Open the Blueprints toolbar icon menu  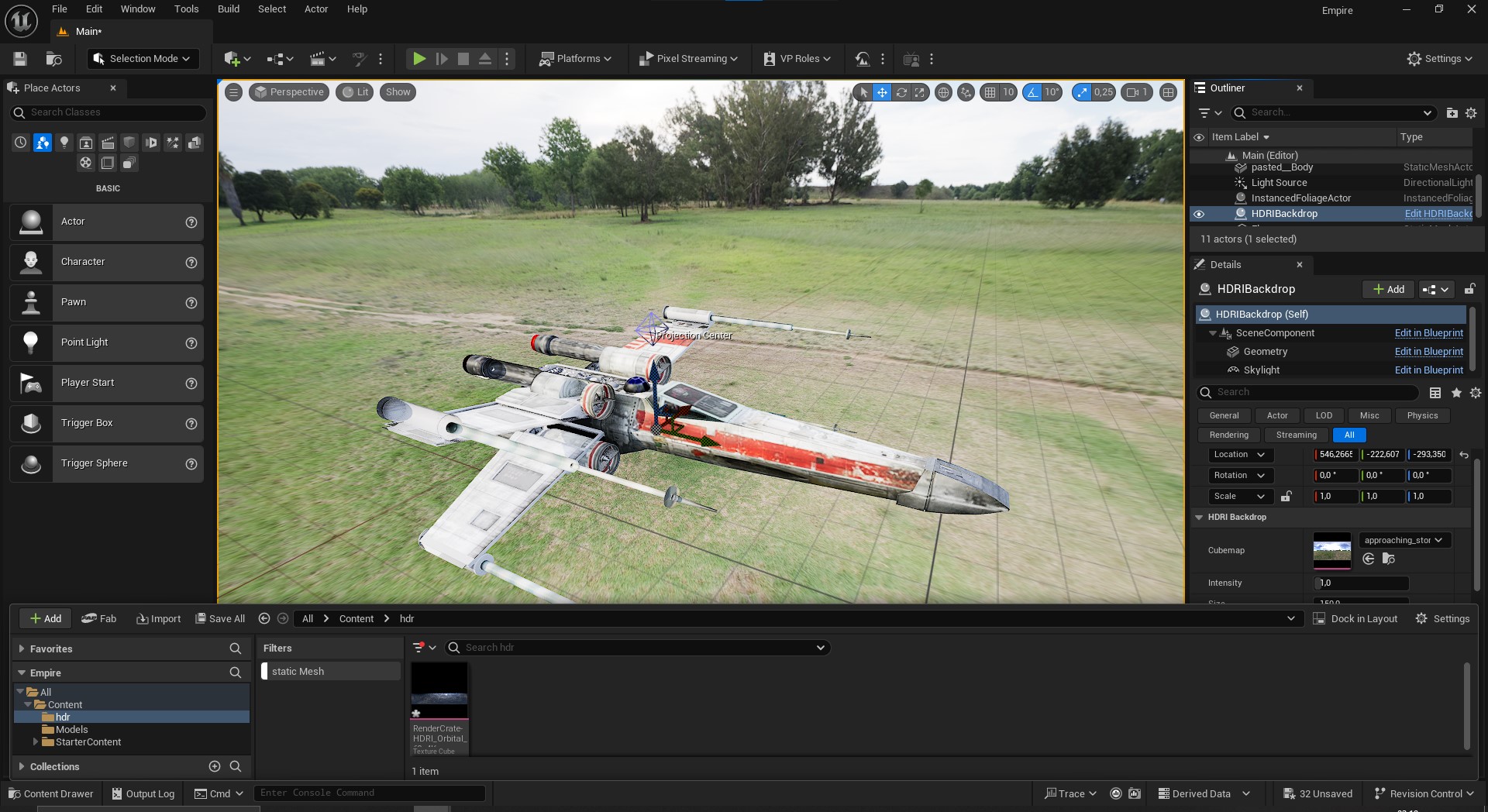280,59
